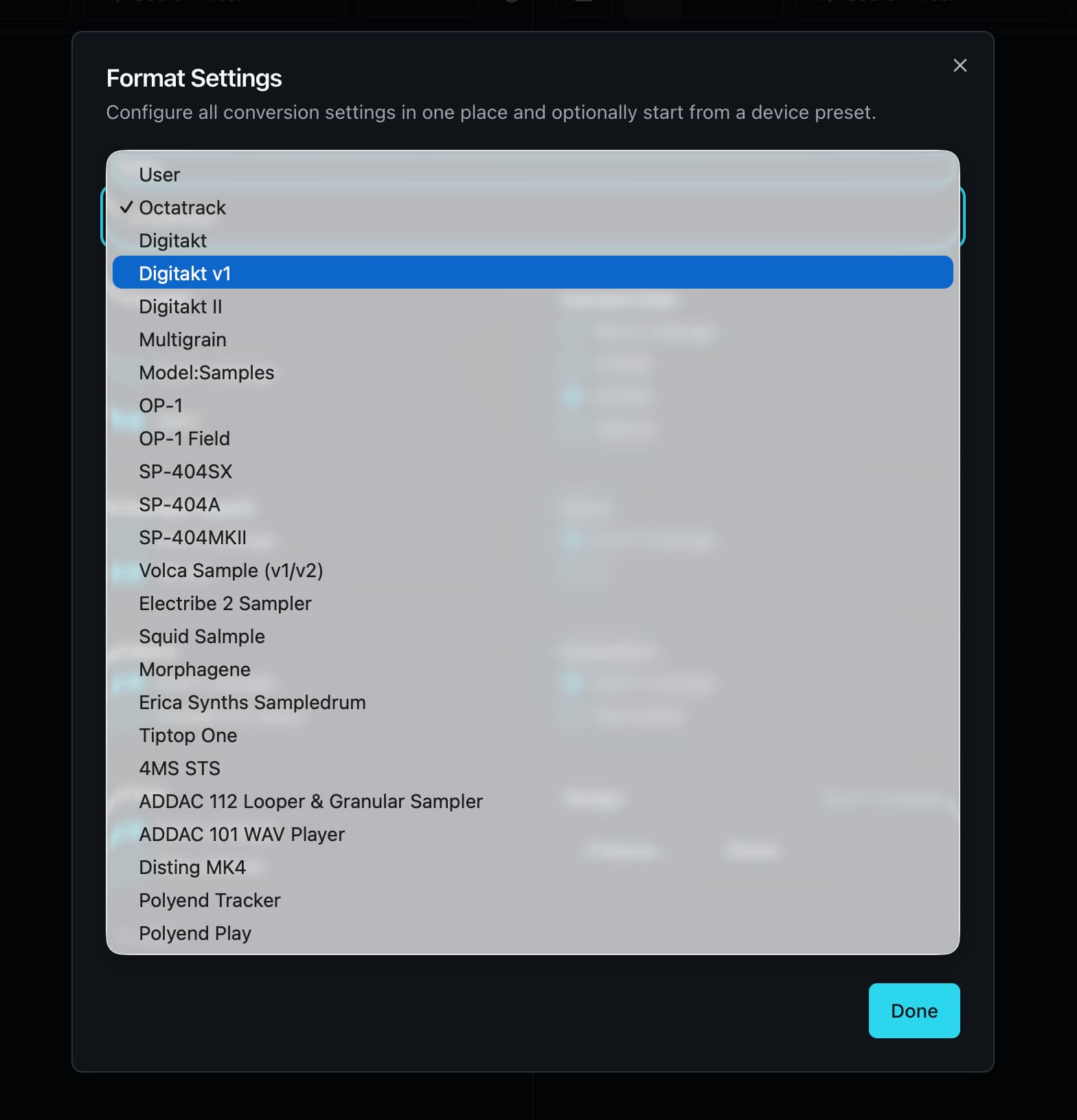The height and width of the screenshot is (1120, 1077).
Task: Choose OP-1 Field preset
Action: point(184,438)
